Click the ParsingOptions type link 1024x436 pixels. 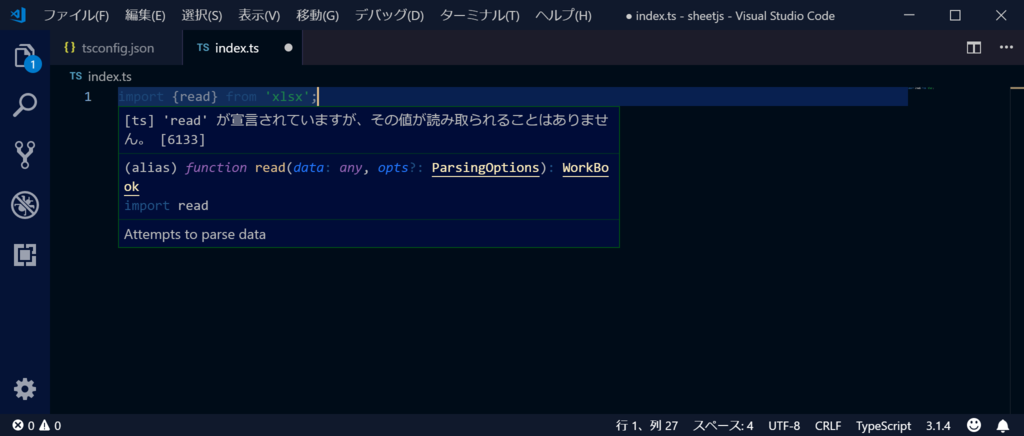486,168
